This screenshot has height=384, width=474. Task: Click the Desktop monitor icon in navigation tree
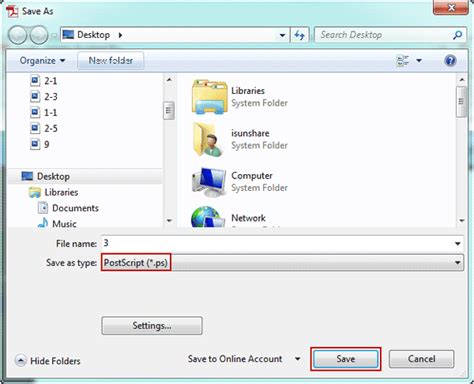(x=27, y=176)
